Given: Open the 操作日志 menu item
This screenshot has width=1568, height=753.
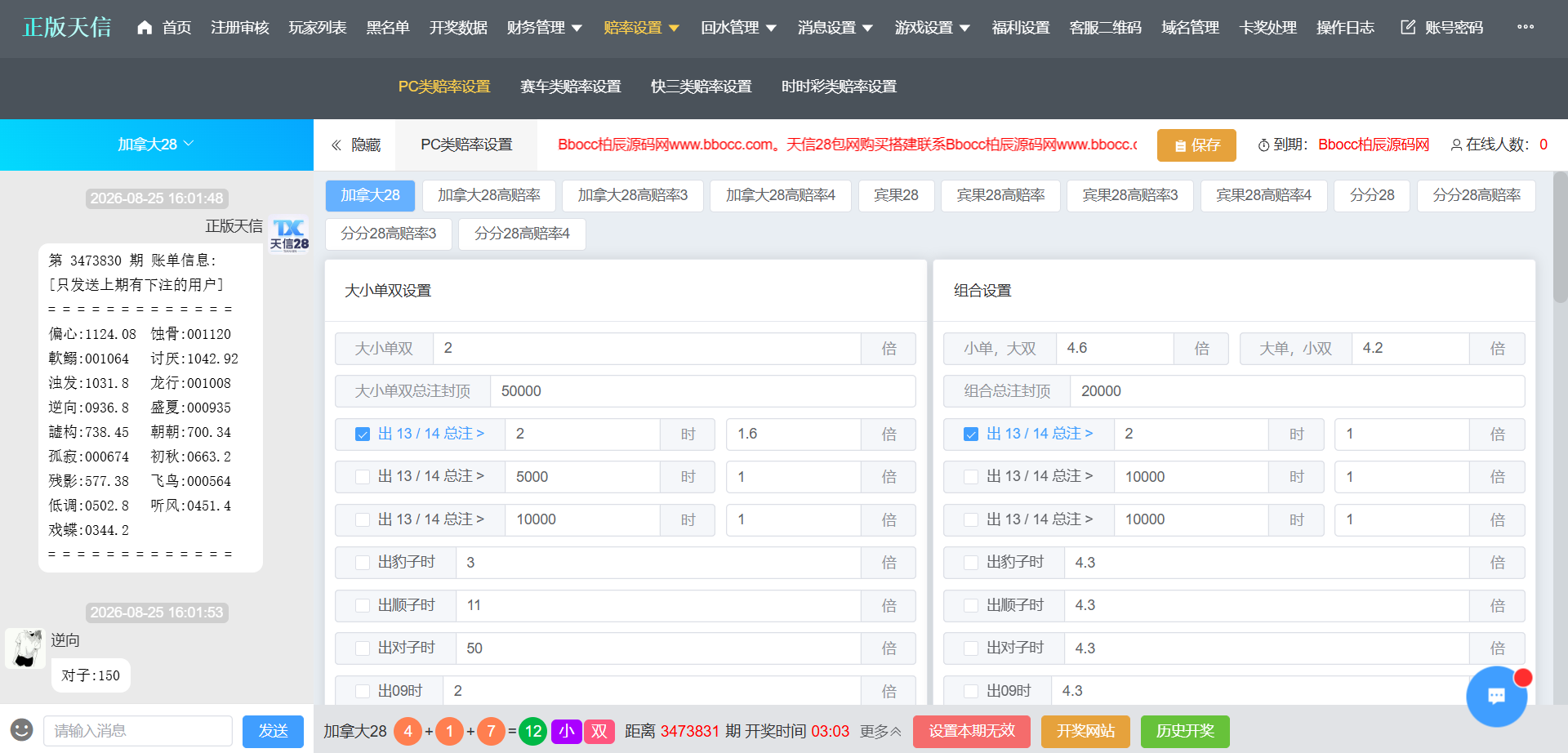Looking at the screenshot, I should [x=1345, y=28].
